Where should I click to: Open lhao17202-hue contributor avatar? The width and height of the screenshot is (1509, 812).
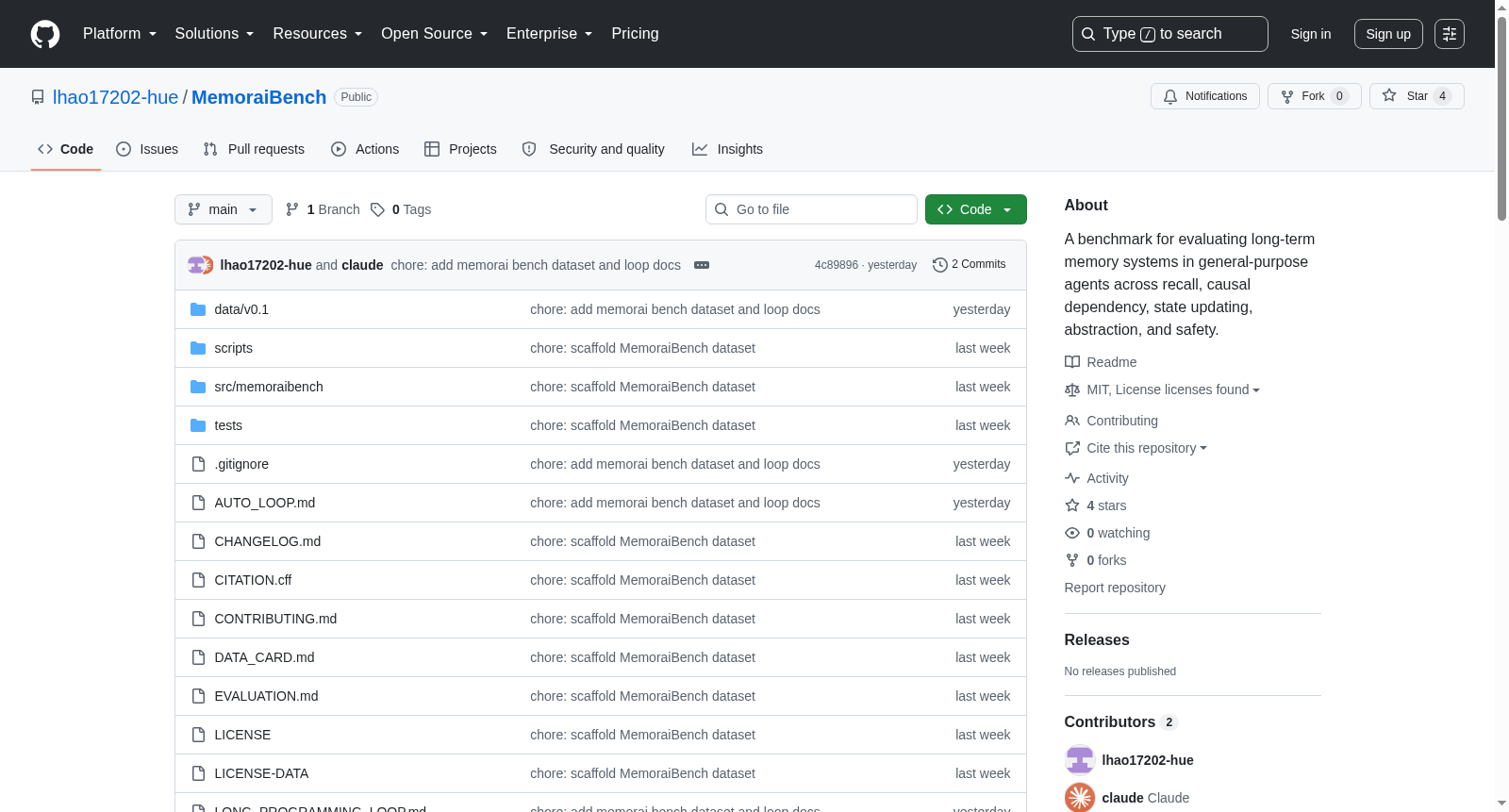point(1080,760)
